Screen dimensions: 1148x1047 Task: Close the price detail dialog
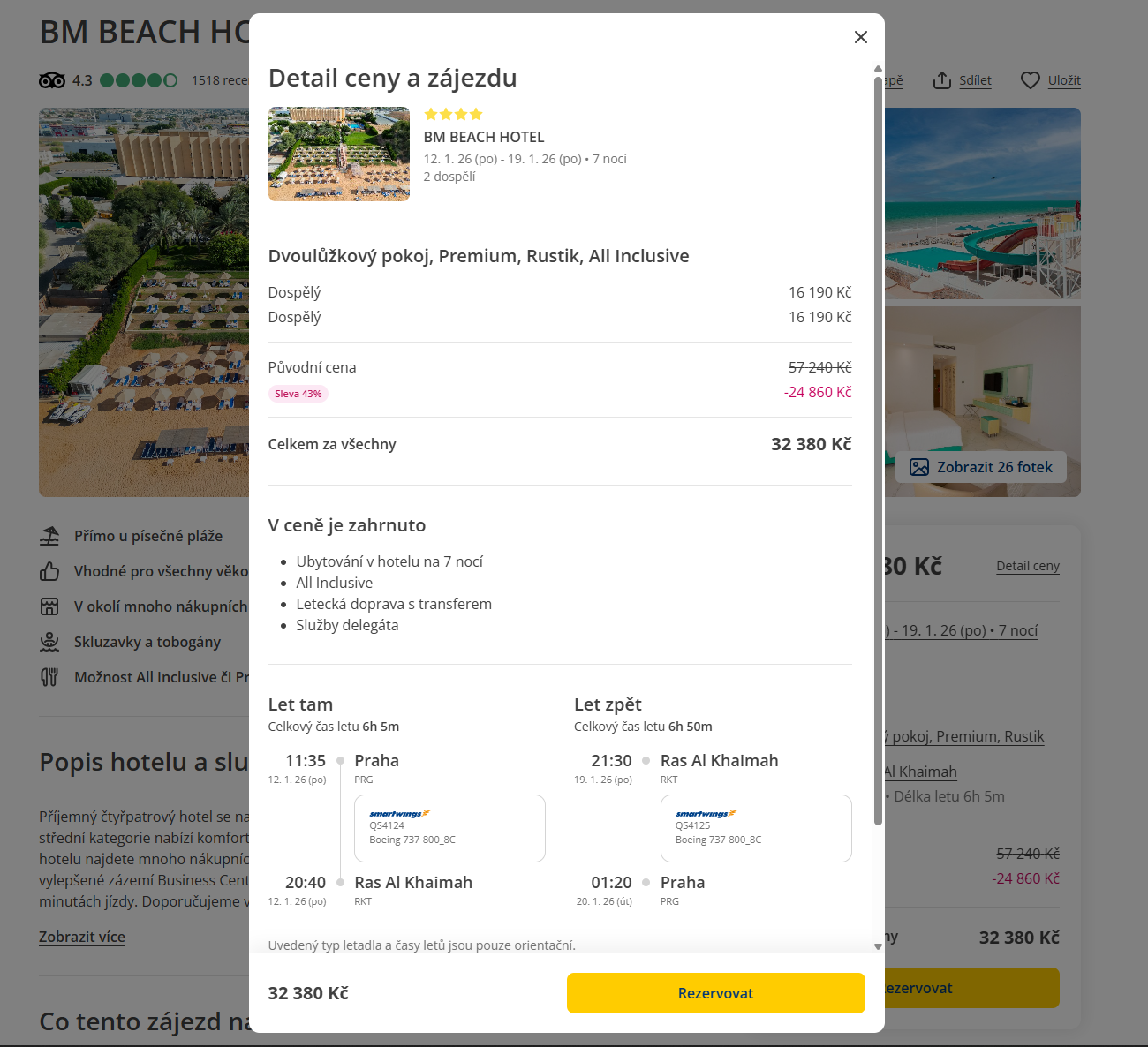[x=861, y=37]
